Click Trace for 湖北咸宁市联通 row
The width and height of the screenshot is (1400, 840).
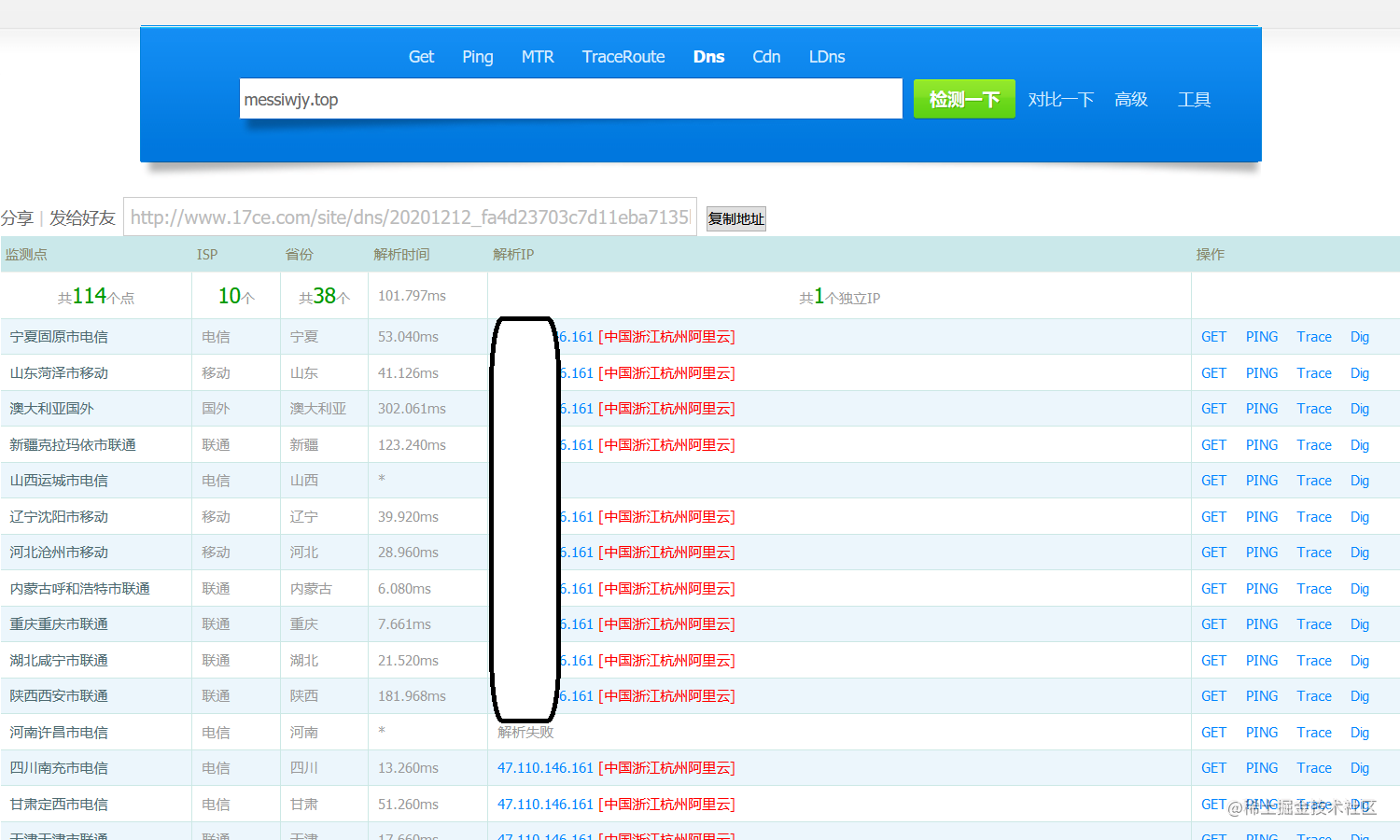(x=1314, y=661)
